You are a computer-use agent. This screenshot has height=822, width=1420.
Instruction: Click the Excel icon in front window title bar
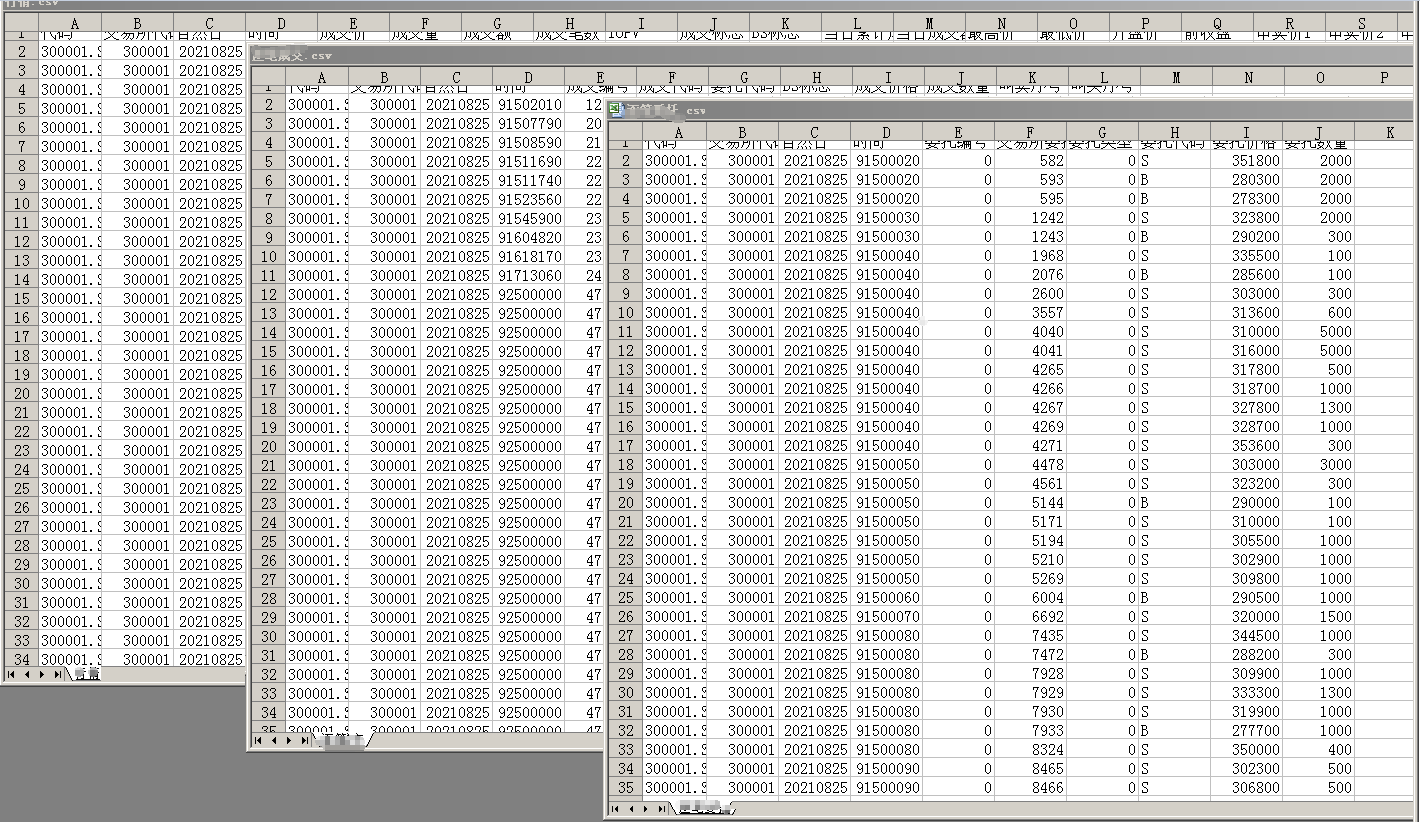point(615,110)
